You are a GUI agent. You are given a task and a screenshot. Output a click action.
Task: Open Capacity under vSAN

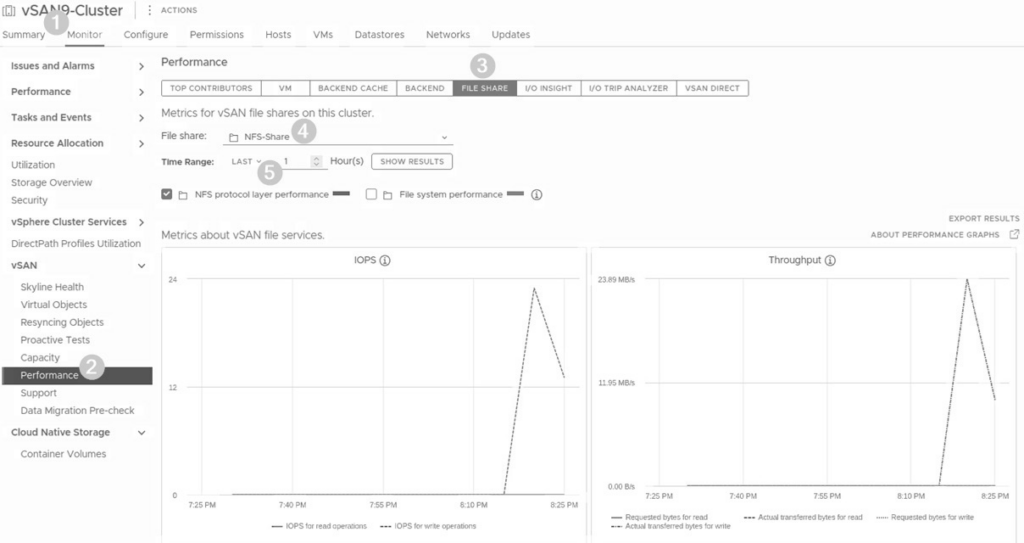coord(40,357)
